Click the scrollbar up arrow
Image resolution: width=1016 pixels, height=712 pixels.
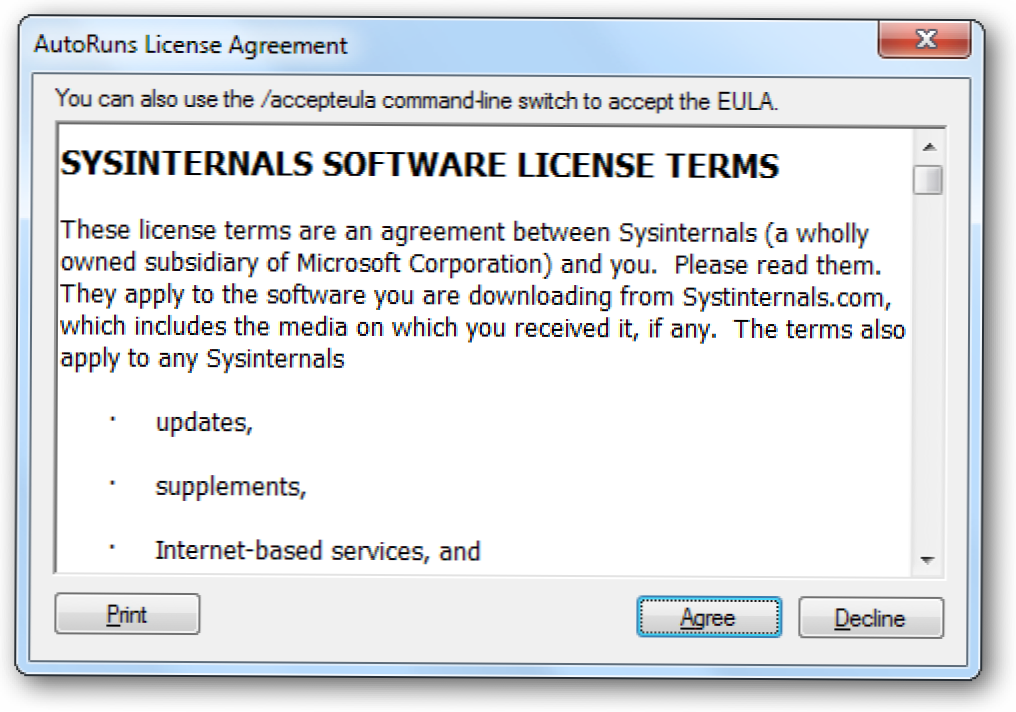coord(931,147)
